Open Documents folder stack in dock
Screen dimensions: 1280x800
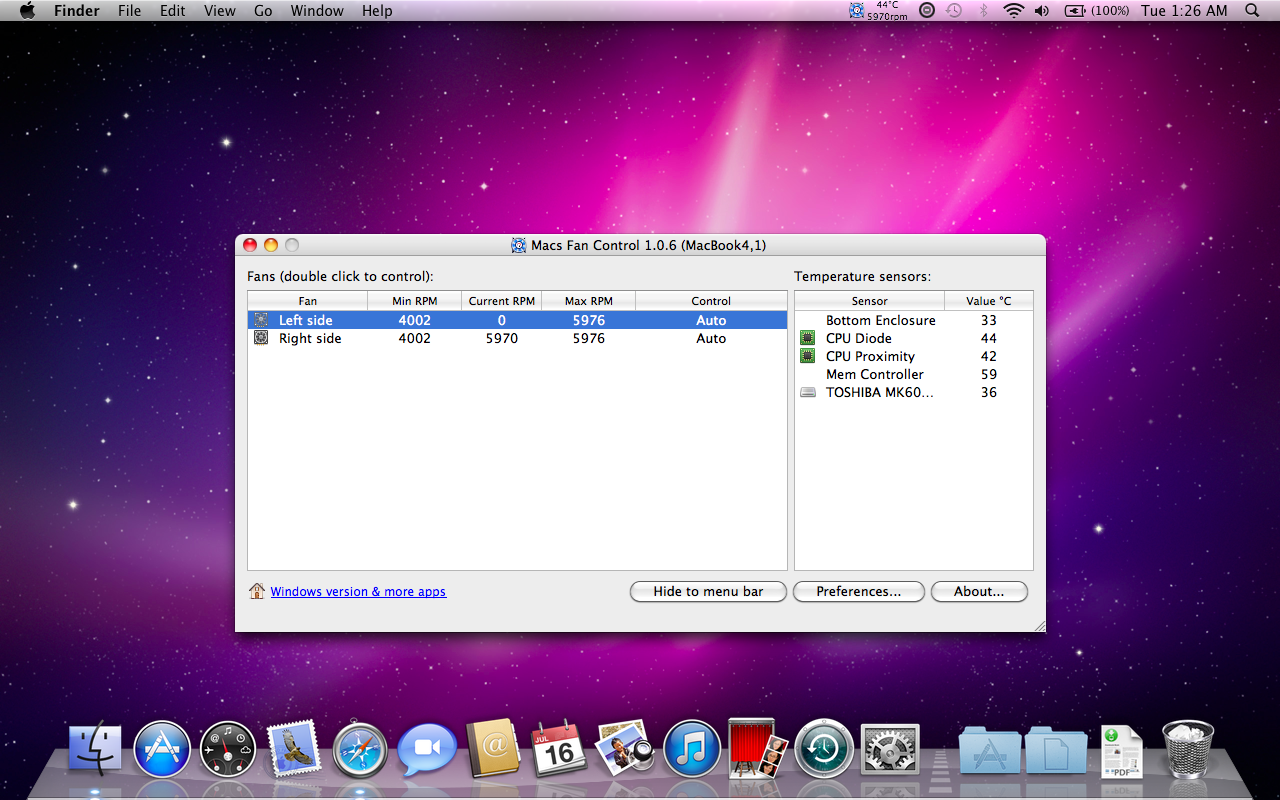(1056, 751)
